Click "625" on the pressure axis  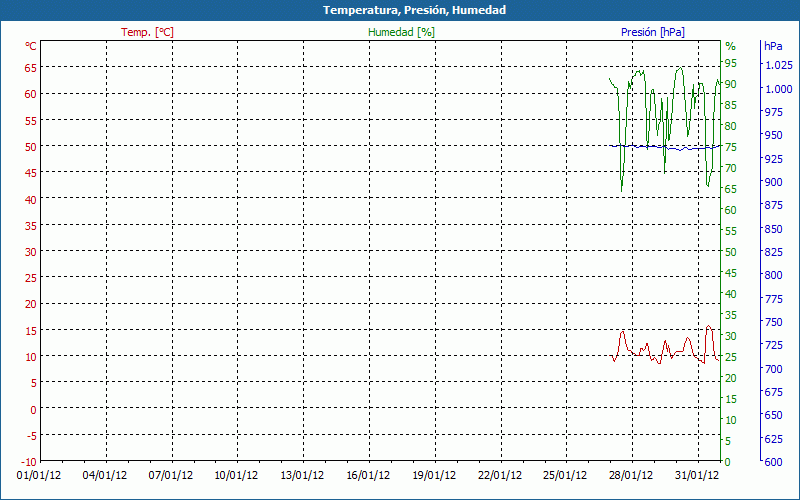773,438
